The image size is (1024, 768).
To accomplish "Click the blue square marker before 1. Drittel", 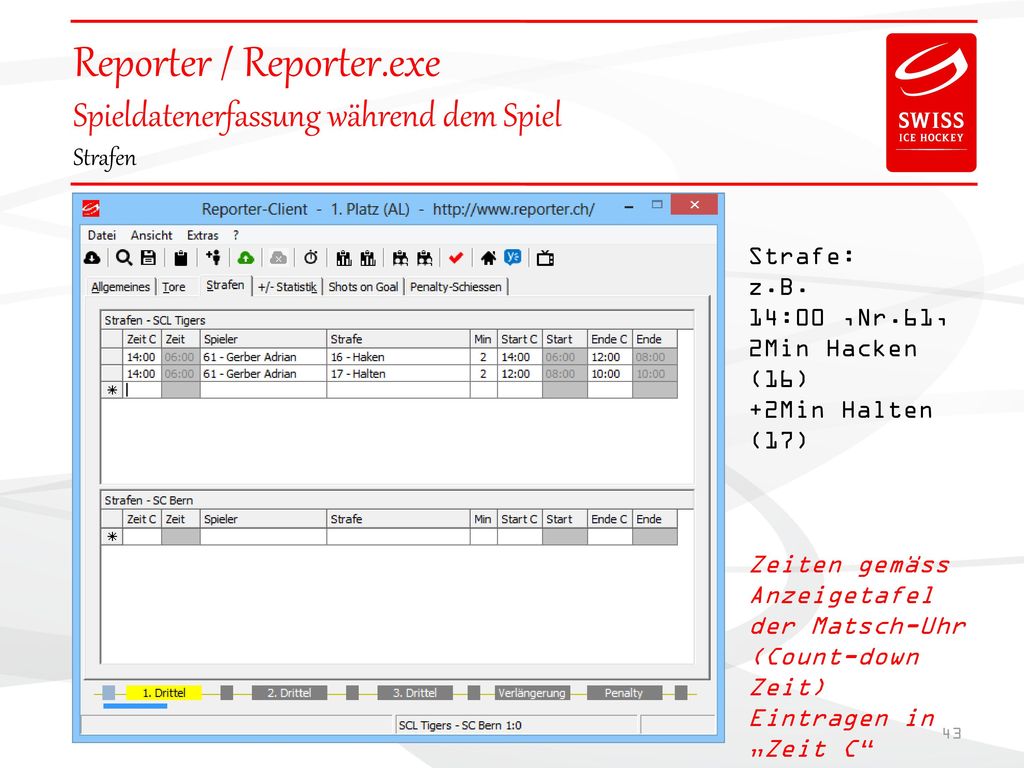I will [x=109, y=693].
